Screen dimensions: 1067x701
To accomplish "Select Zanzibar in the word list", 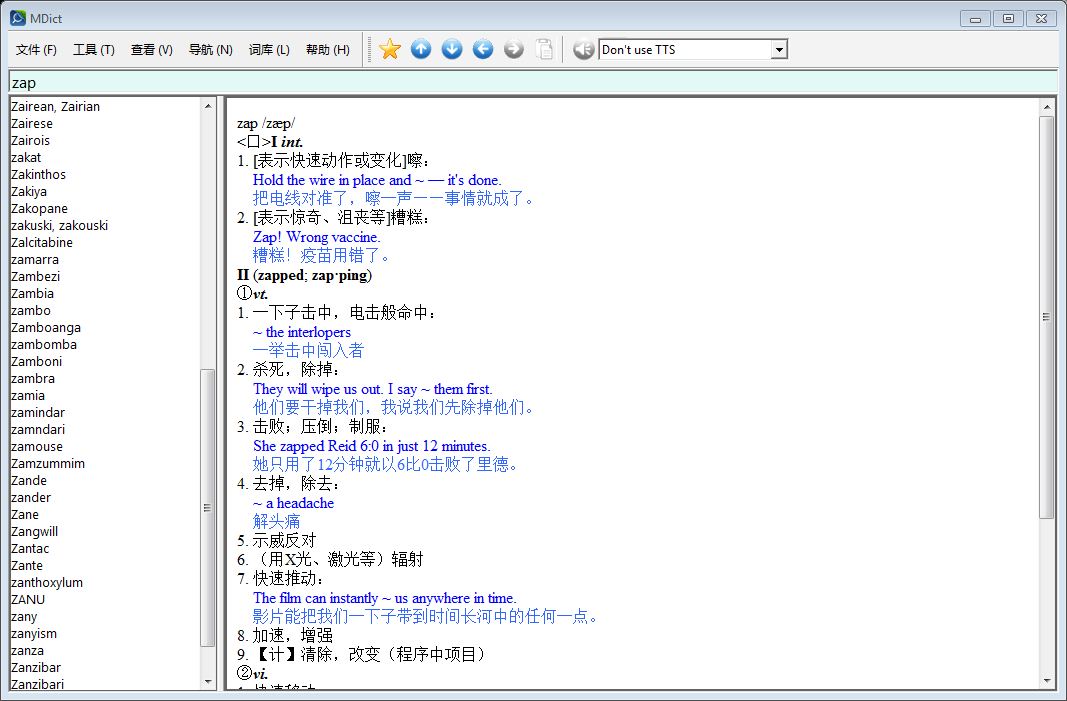I will [35, 667].
